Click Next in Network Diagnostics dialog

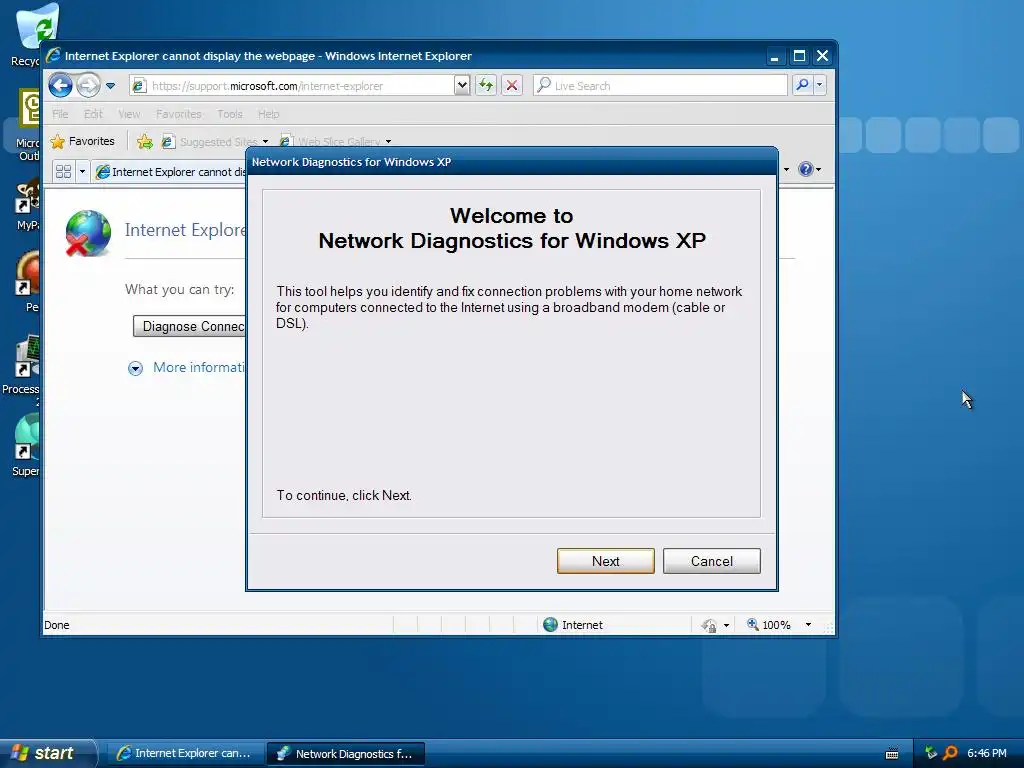605,561
